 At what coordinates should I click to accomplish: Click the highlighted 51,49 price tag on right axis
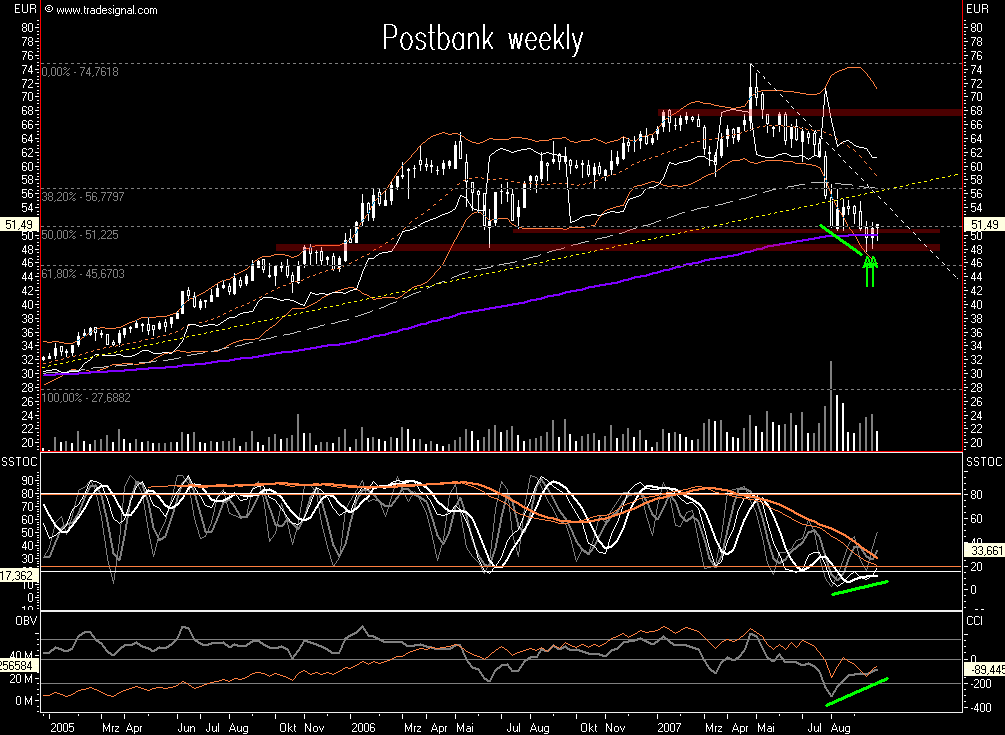point(986,226)
